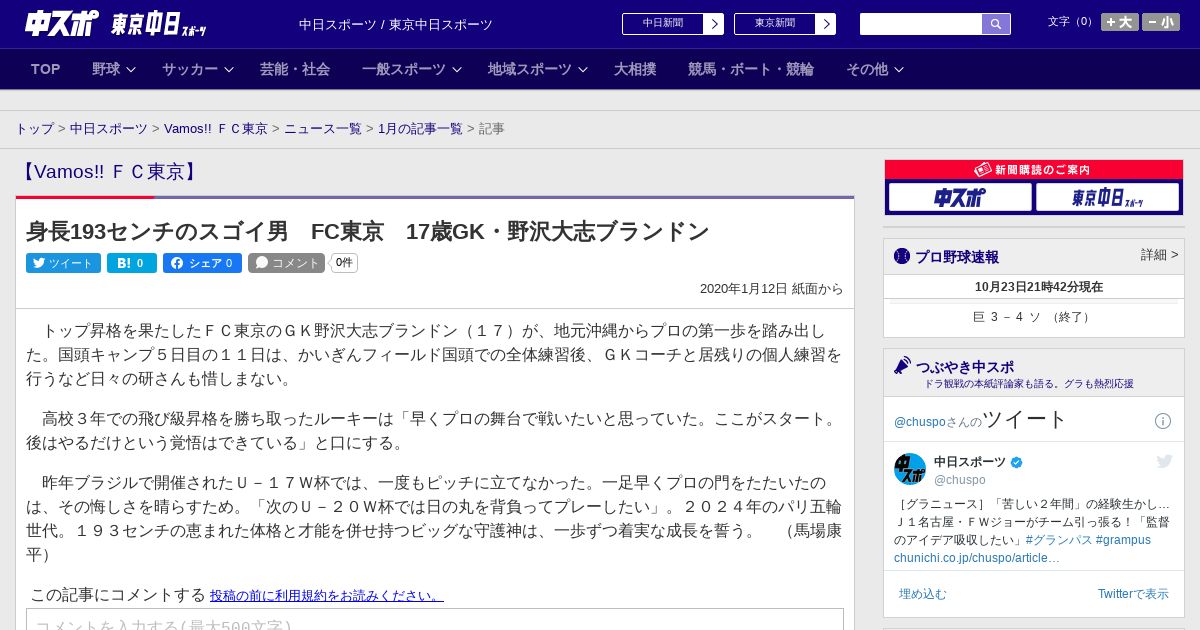Screen dimensions: 1200x630
Task: Open 中日スポーツ Twitter profile name
Action: pyautogui.click(x=972, y=462)
